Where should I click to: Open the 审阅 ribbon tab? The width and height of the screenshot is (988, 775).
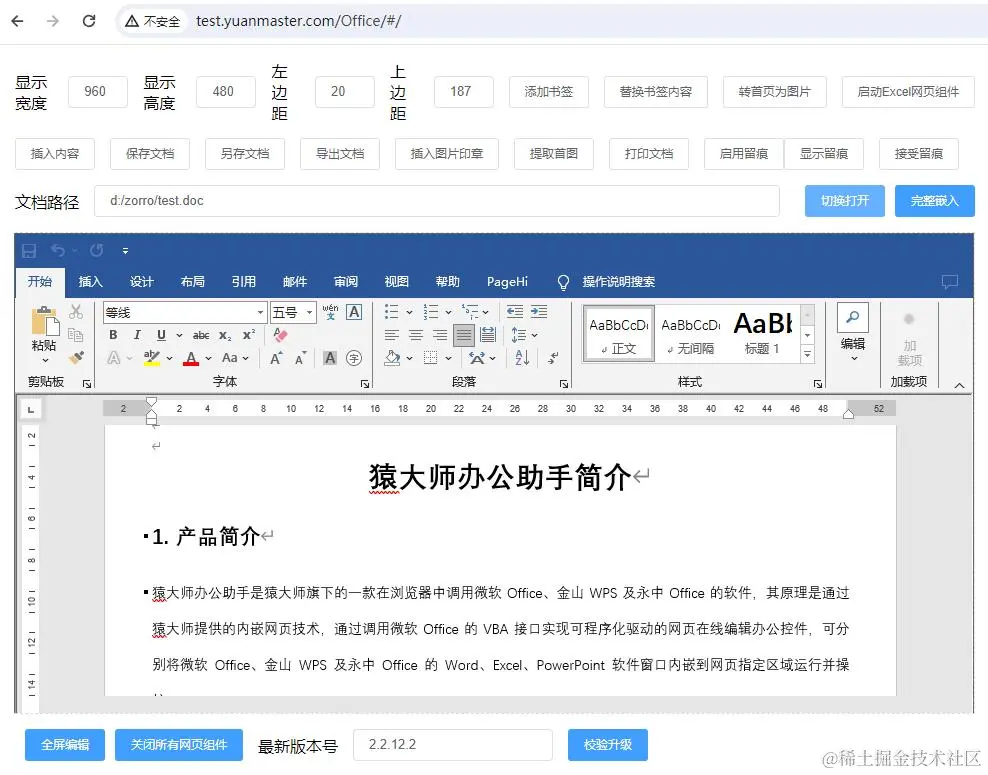[x=345, y=282]
